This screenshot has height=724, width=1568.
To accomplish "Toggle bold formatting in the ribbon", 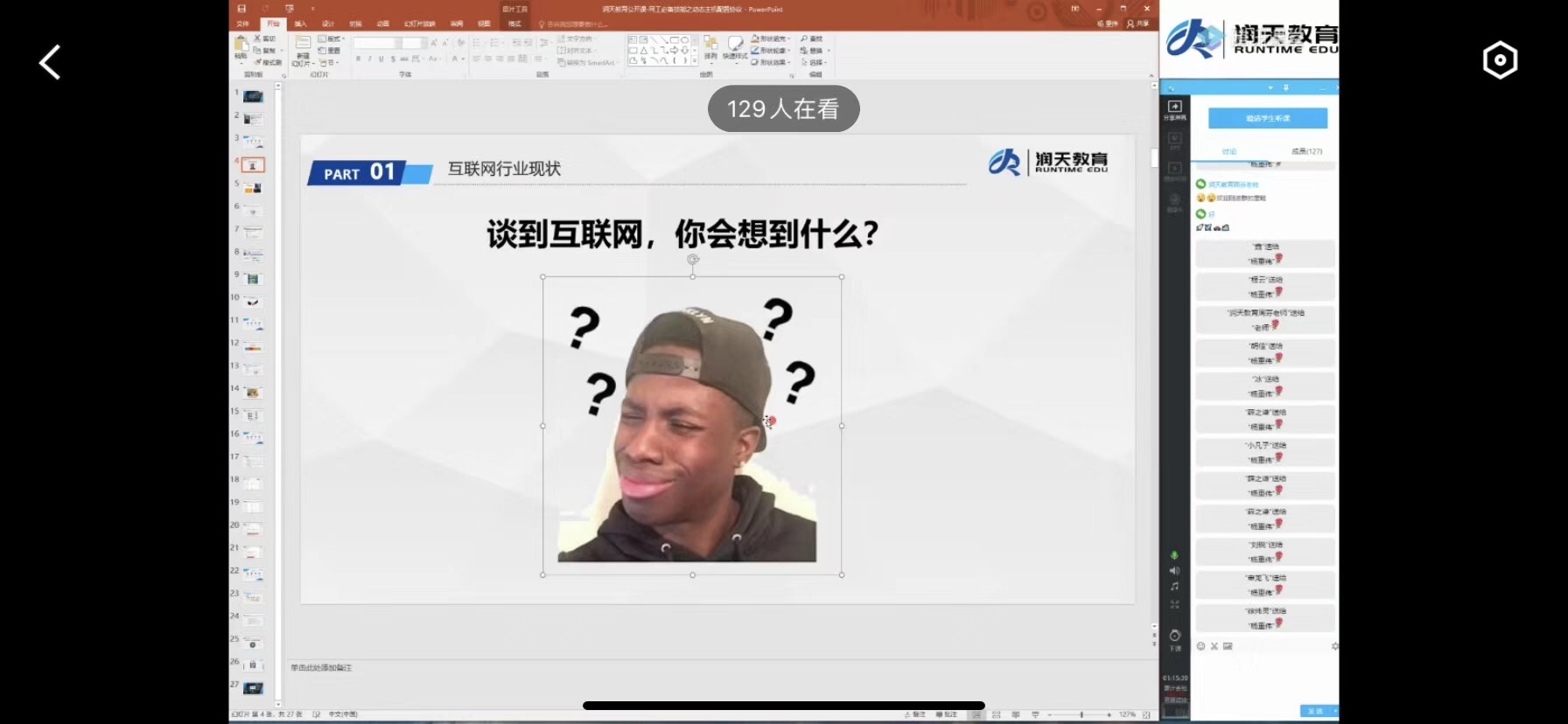I will [x=358, y=59].
